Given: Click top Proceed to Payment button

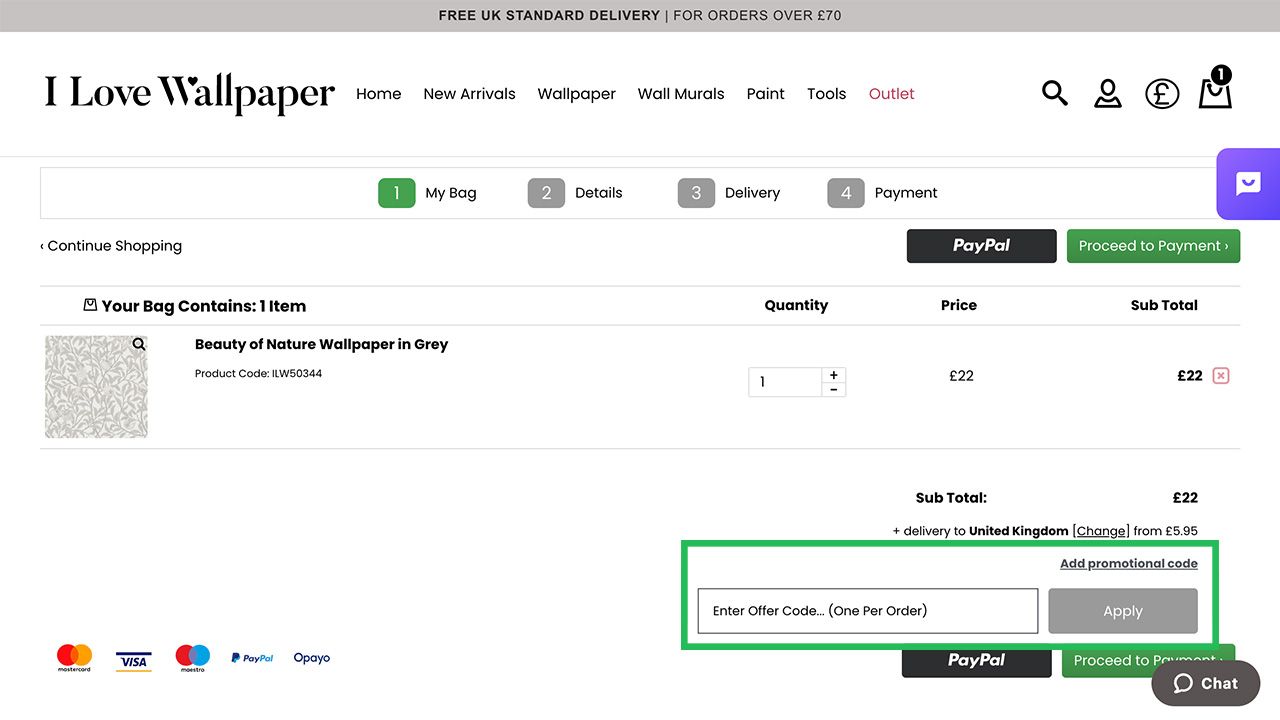Looking at the screenshot, I should click(x=1153, y=246).
